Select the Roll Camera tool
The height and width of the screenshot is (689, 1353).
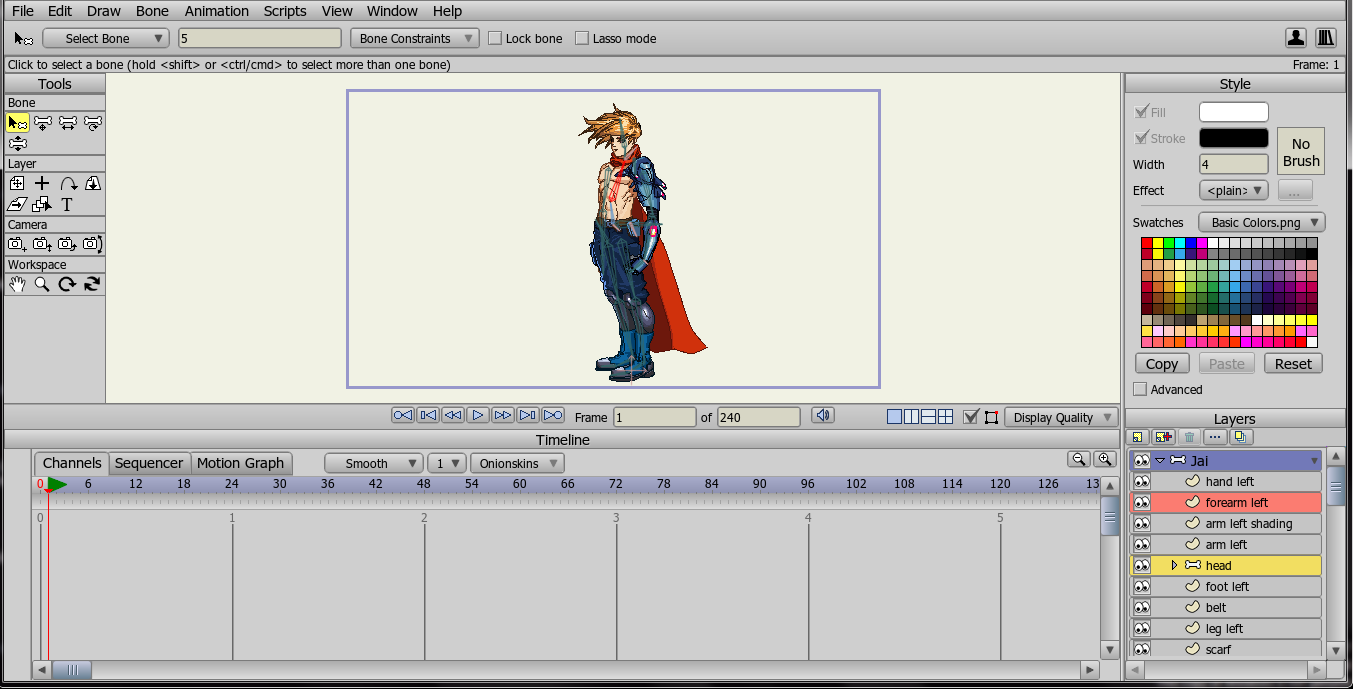67,244
